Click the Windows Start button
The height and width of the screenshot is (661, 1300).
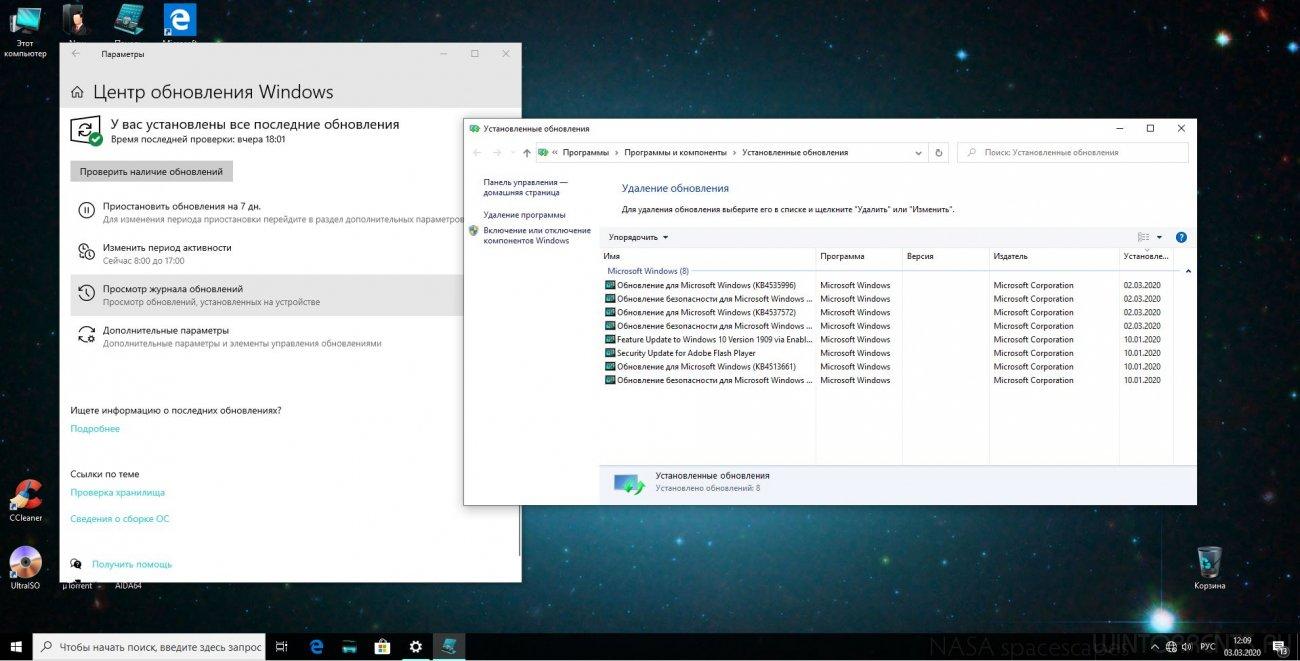15,647
